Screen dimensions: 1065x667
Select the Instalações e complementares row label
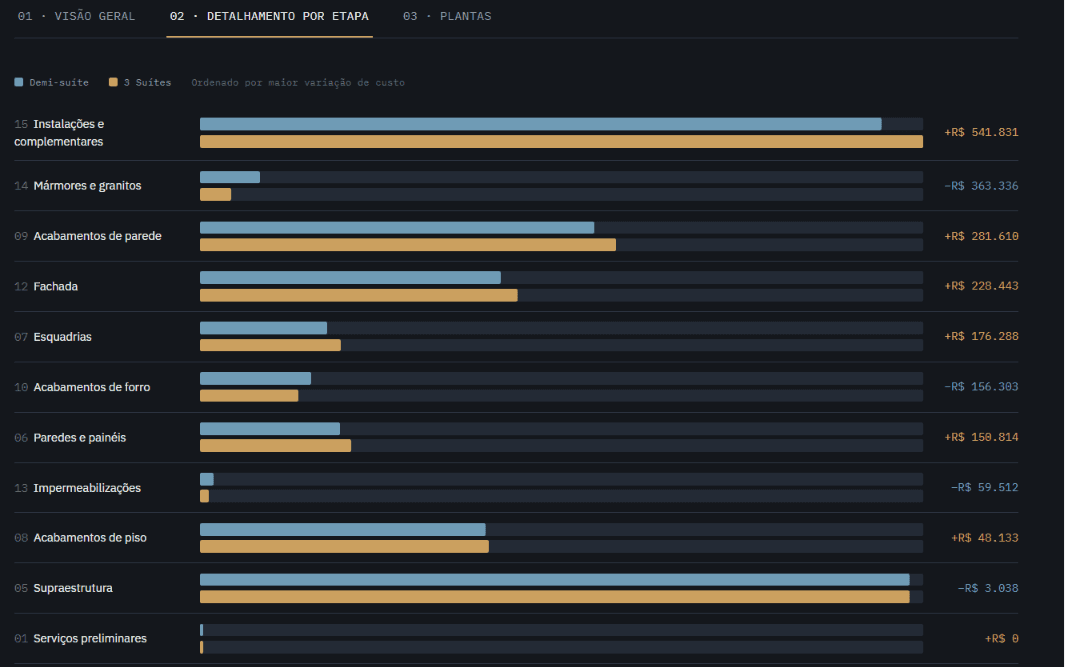59,132
